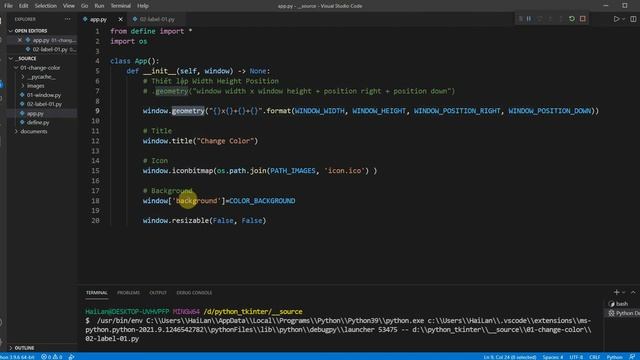Open the new terminal profile dropdown arrow
This screenshot has width=640, height=360.
tap(623, 293)
